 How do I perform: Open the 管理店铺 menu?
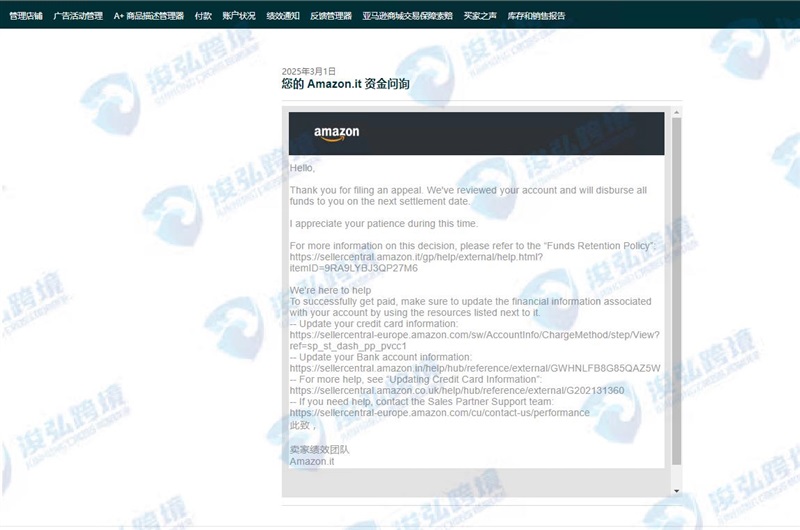[26, 16]
